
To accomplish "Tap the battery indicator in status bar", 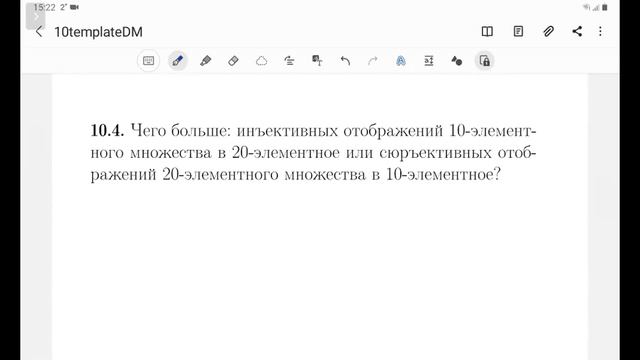I will 605,7.
